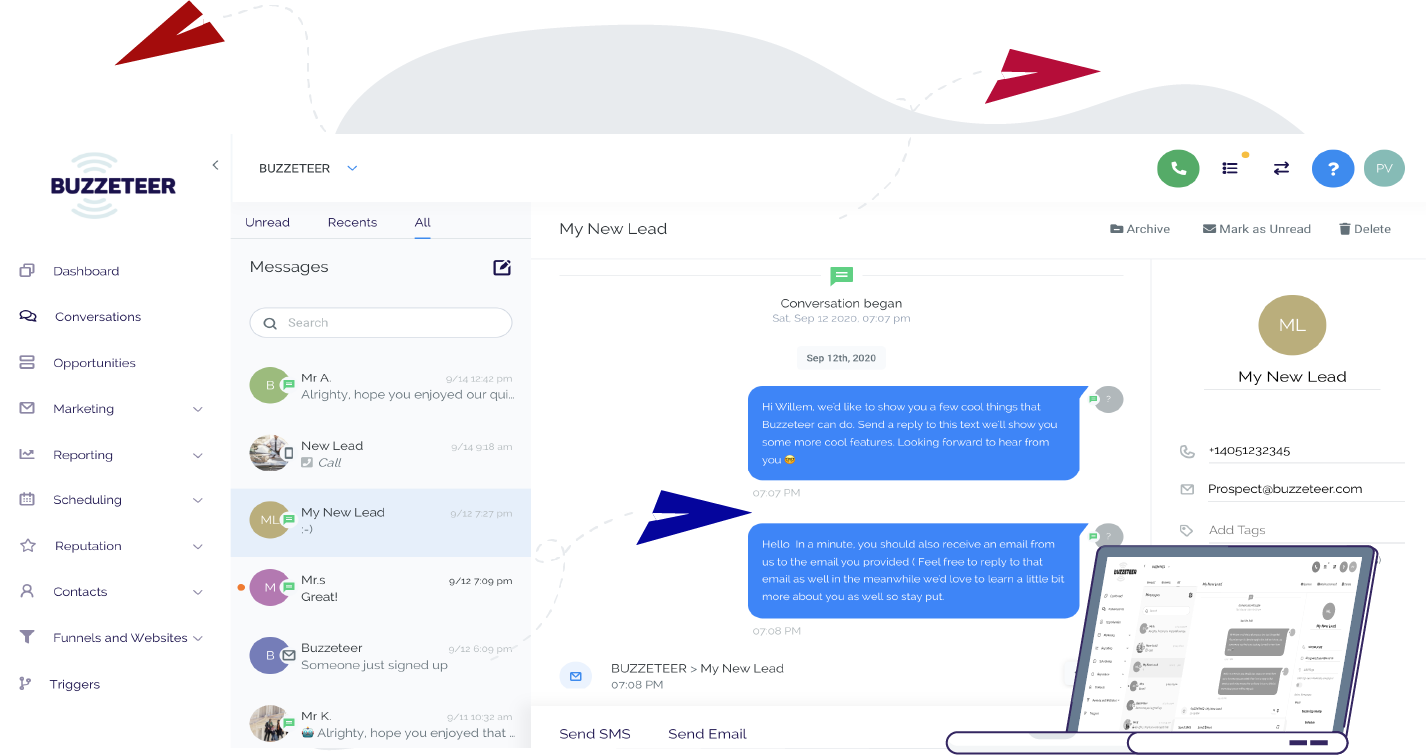Click the messages Search field
The height and width of the screenshot is (755, 1426).
[381, 323]
